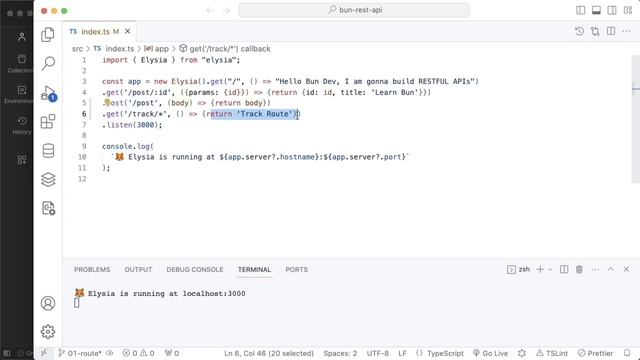
Task: Click the TSLint status item
Action: [552, 353]
